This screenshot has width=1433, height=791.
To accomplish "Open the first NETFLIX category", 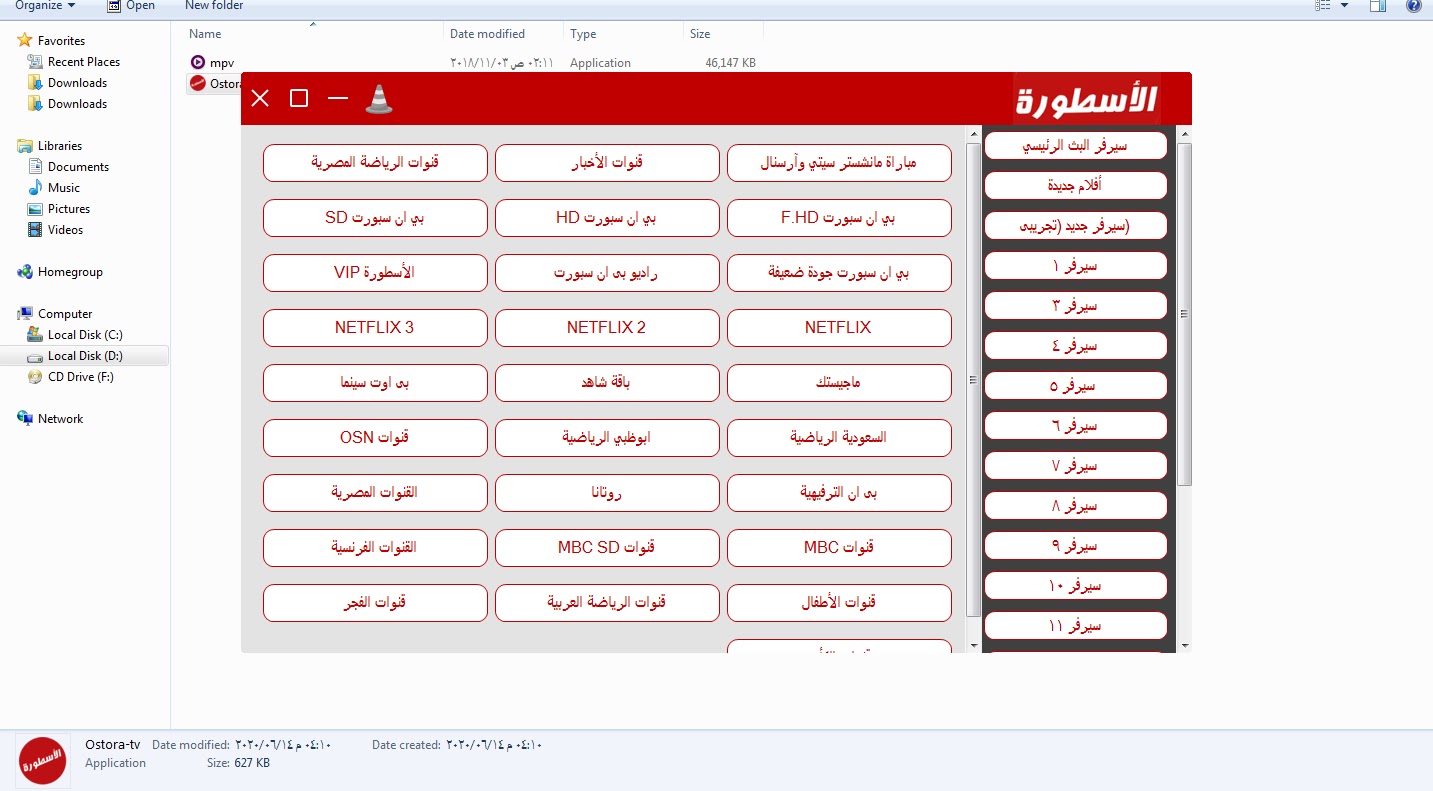I will 839,328.
